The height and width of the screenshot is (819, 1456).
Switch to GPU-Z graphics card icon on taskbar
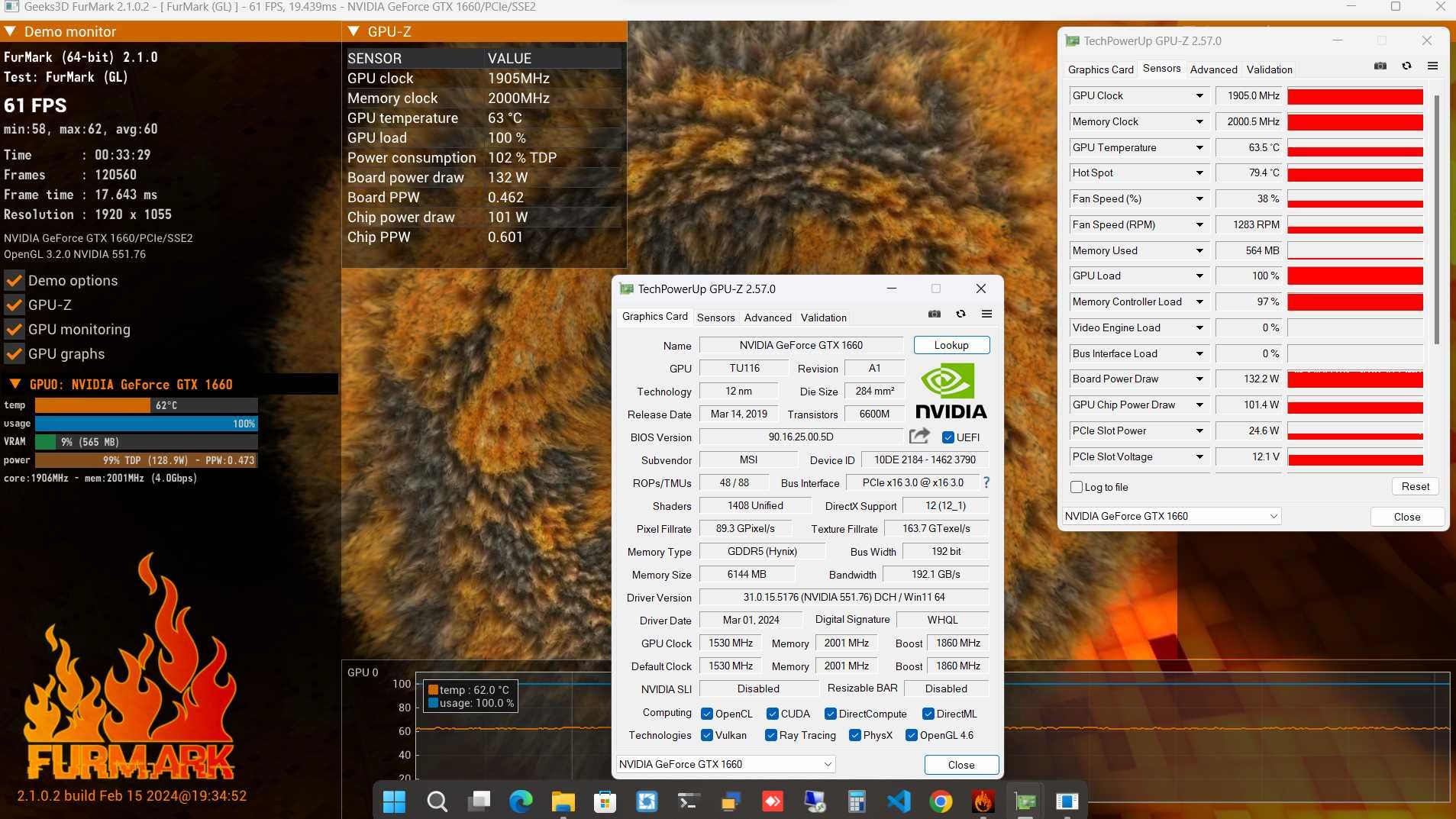[x=1025, y=801]
